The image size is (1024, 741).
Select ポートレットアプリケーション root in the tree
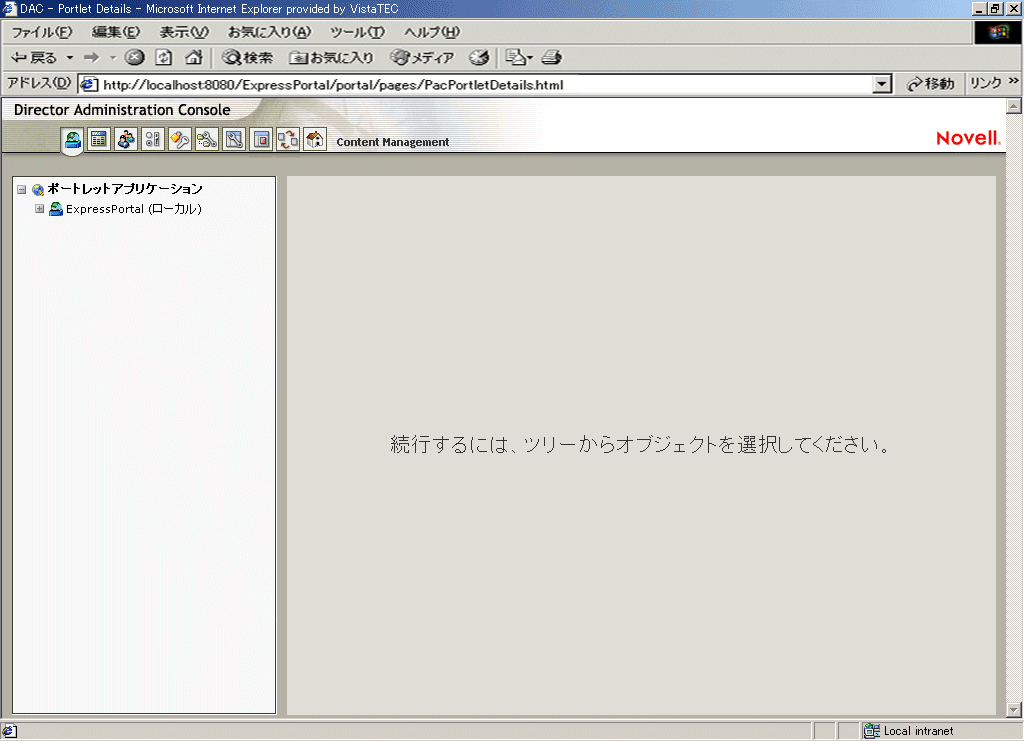pyautogui.click(x=125, y=189)
